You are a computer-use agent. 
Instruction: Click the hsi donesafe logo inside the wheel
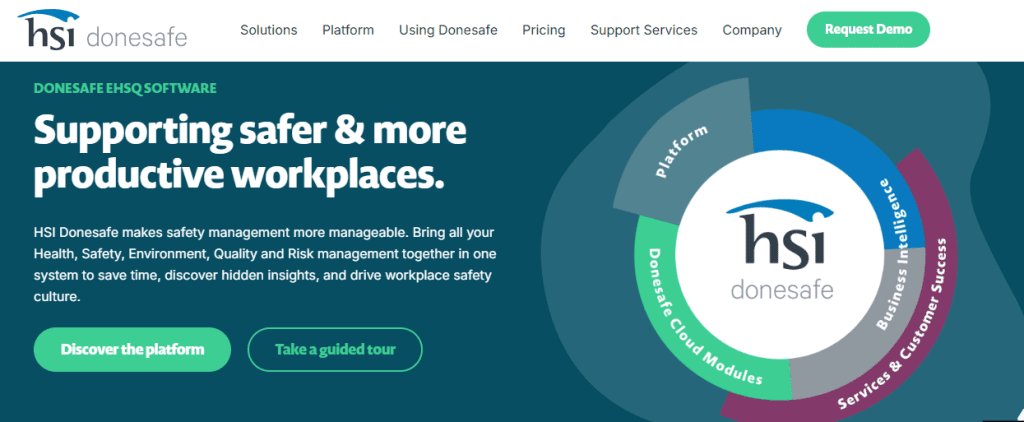[782, 250]
